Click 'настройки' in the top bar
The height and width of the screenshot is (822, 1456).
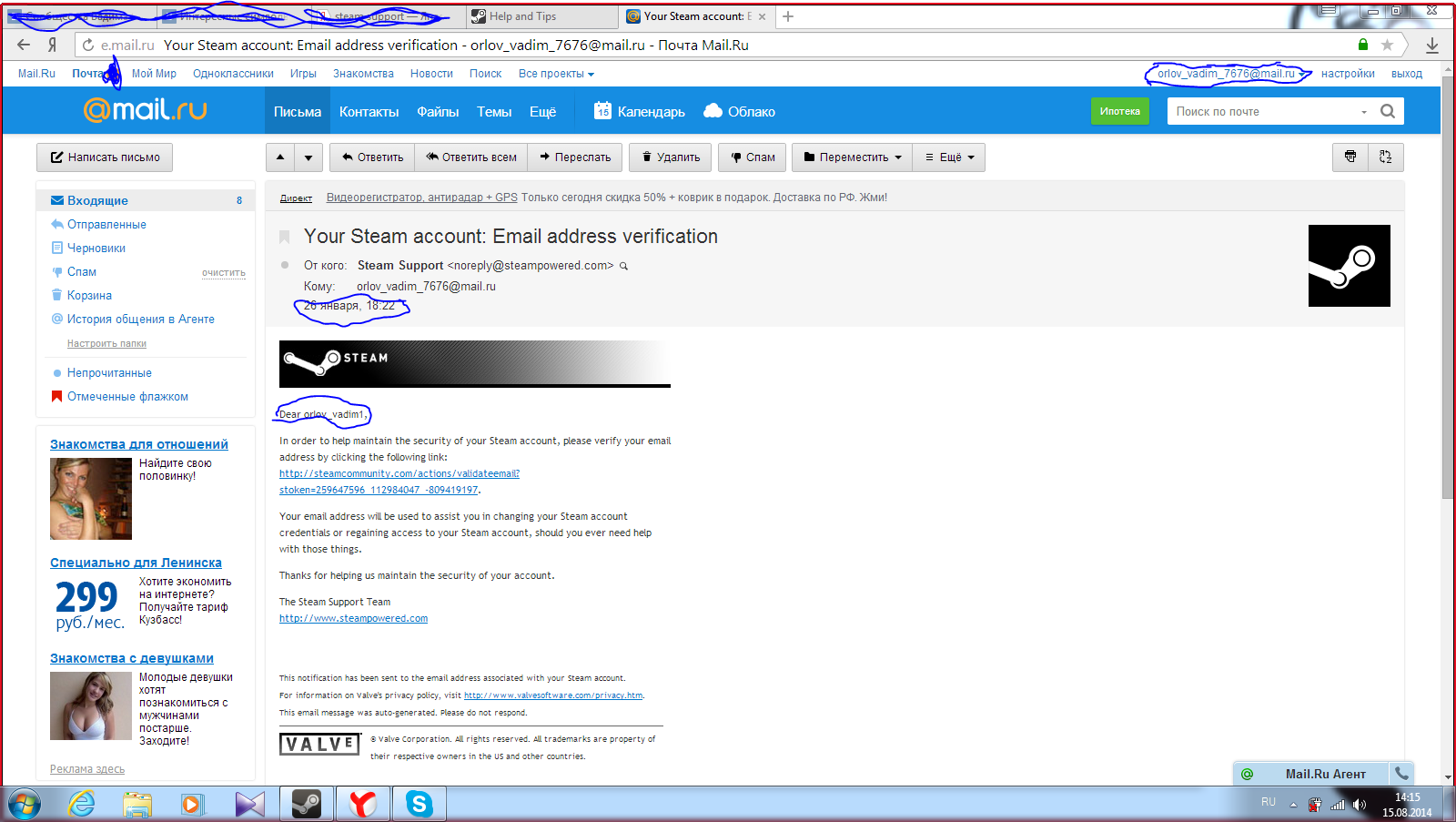[x=1348, y=74]
